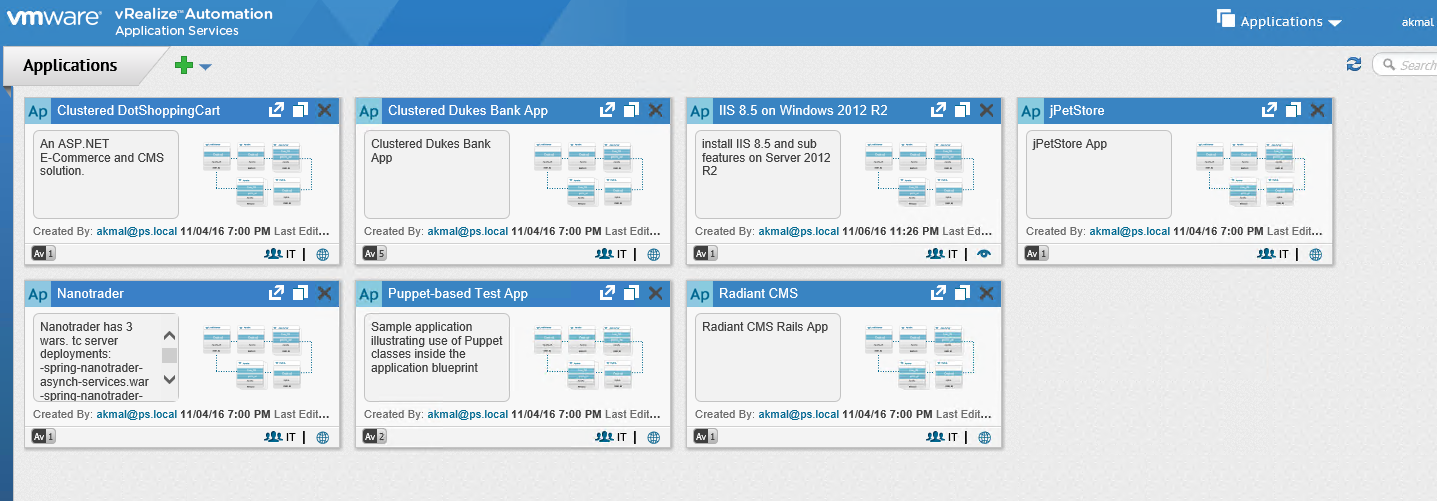Click the globe icon on Clustered Dukes Bank card

coord(653,255)
